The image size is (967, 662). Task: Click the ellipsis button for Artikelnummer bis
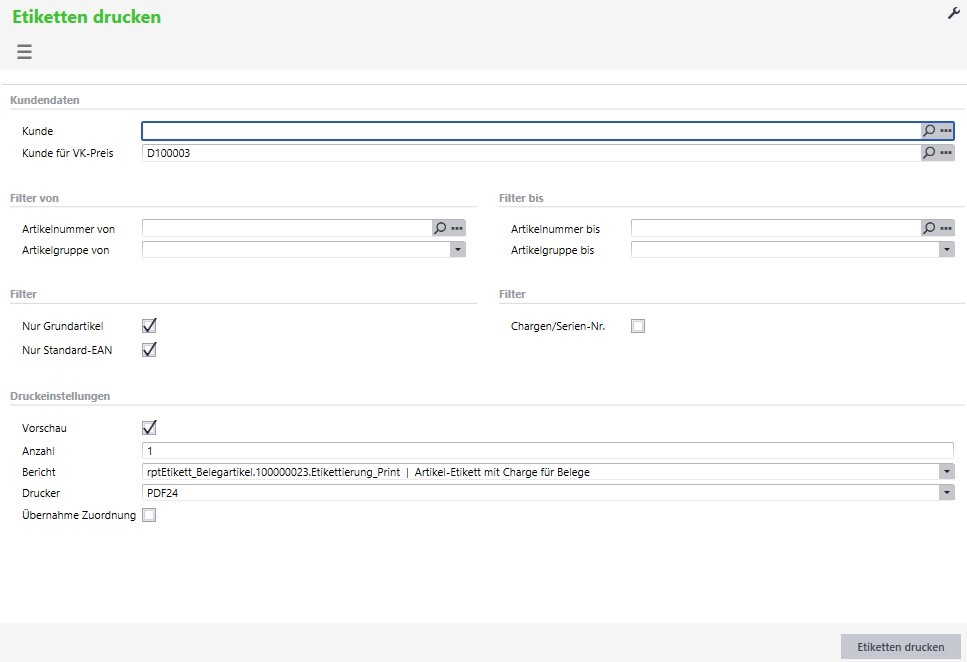click(946, 228)
